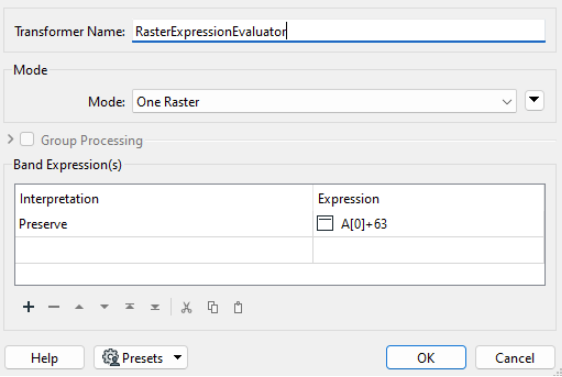
Task: Copy the selected expression row
Action: [x=213, y=307]
